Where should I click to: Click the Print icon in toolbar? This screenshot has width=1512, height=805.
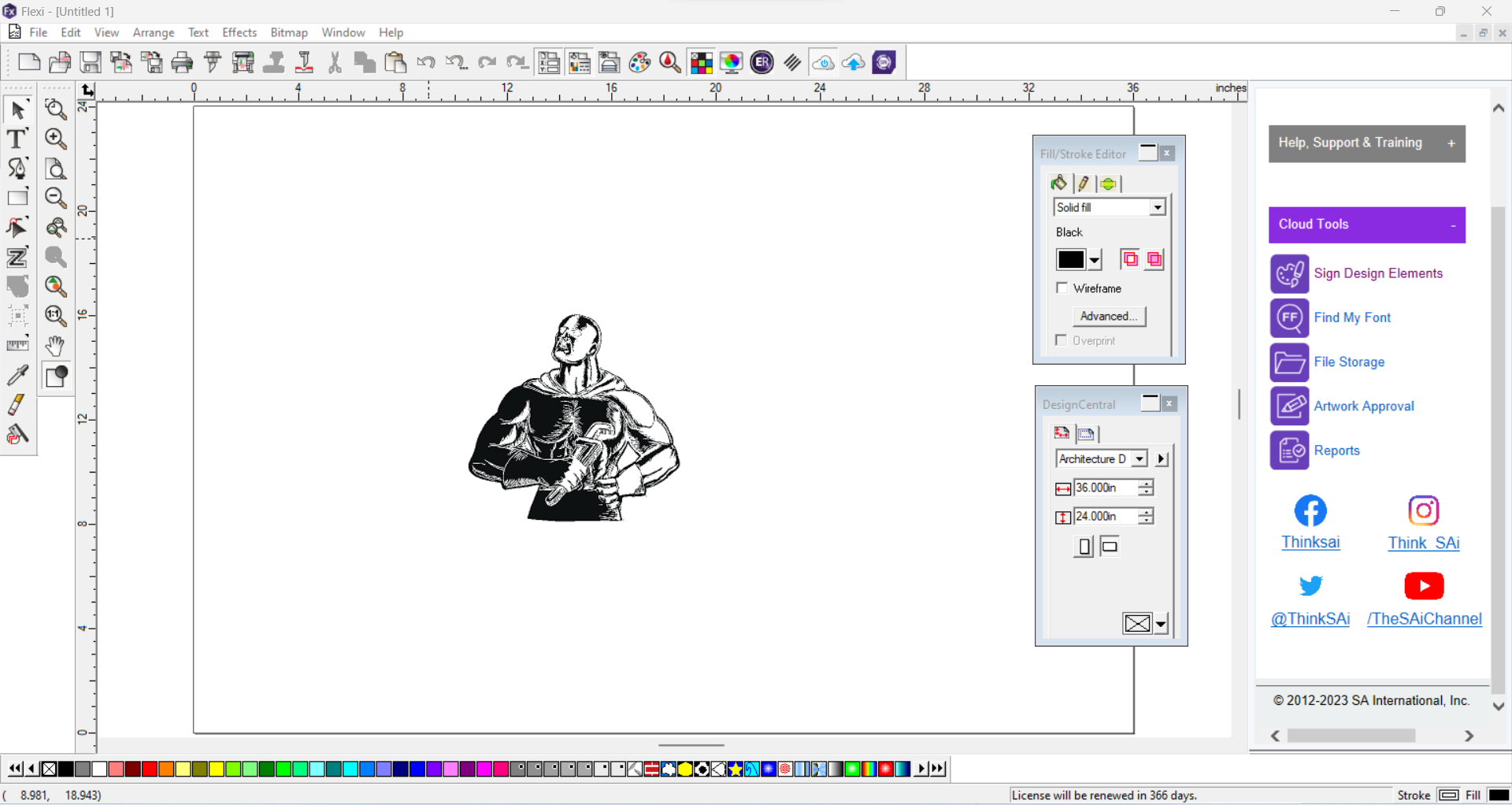[182, 62]
